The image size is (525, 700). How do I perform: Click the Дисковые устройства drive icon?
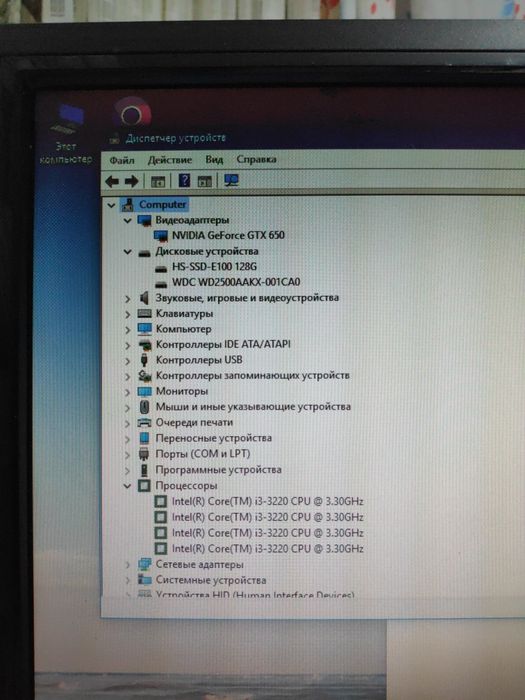coord(144,253)
